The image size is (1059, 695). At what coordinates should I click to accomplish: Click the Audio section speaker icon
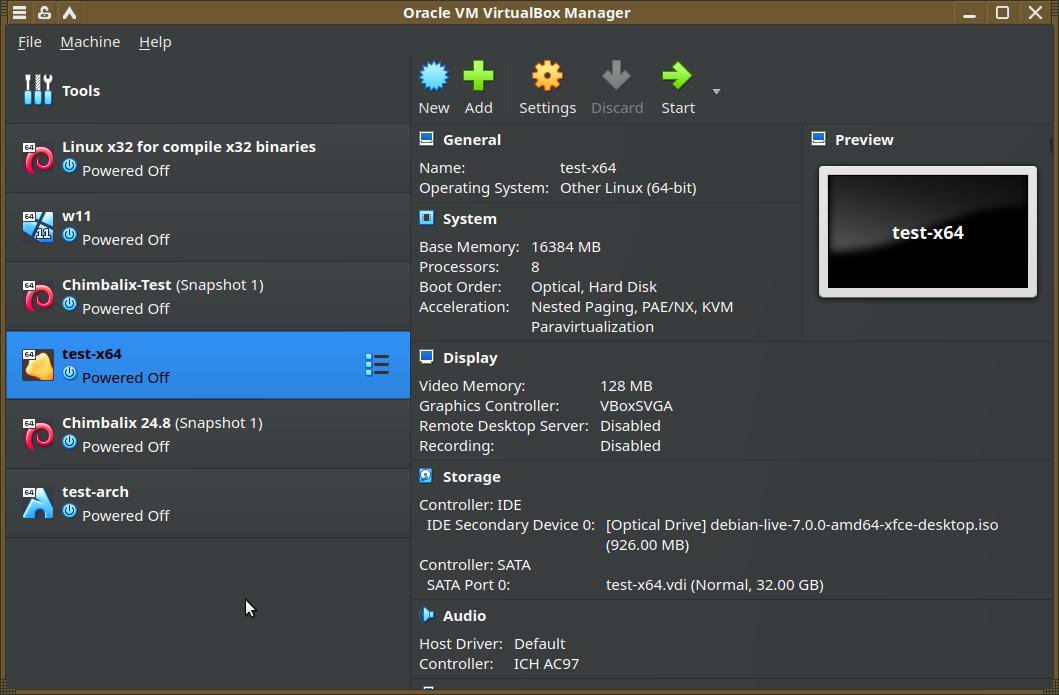426,615
